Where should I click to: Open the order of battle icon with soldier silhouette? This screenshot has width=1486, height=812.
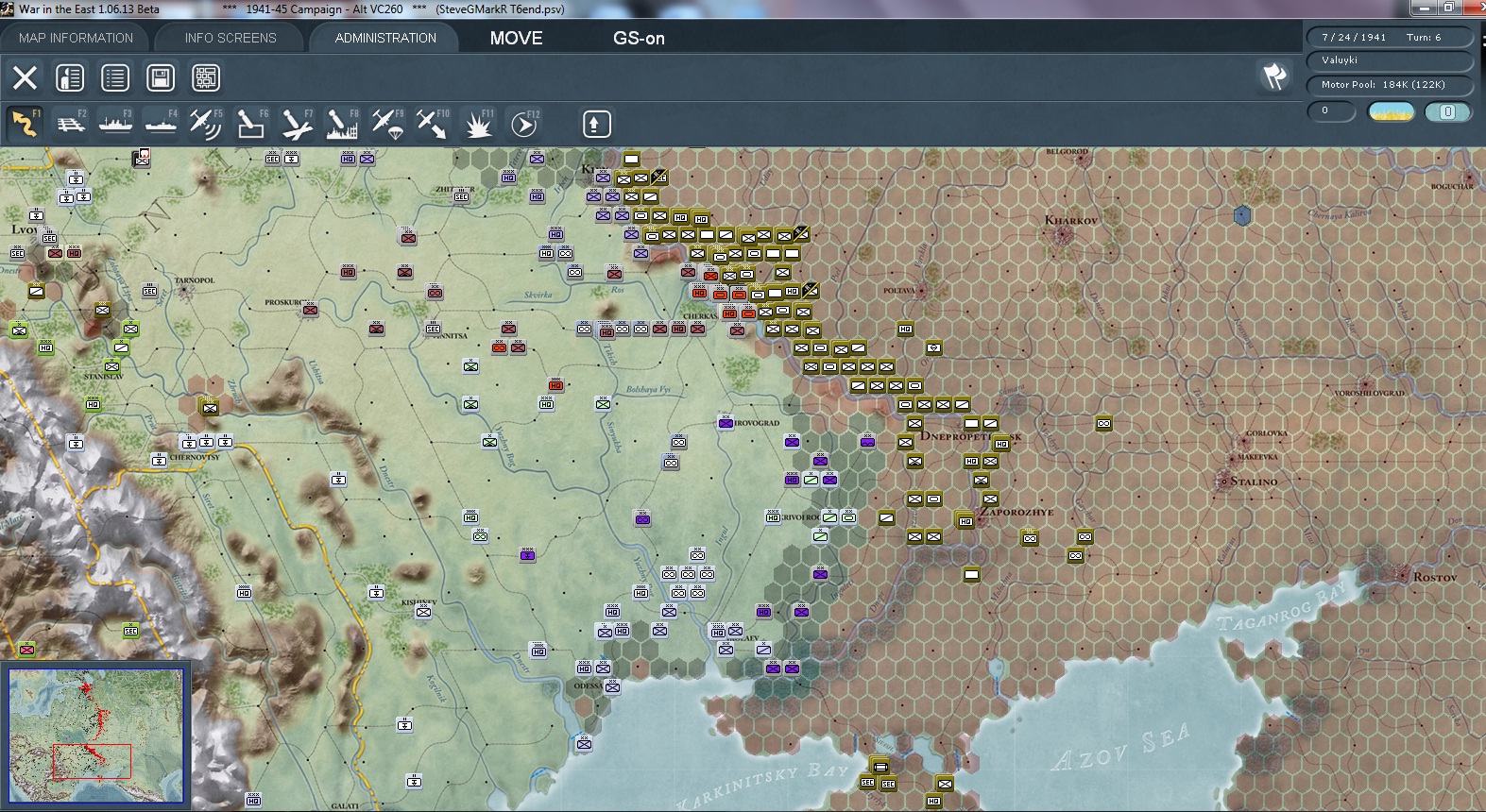(x=70, y=77)
